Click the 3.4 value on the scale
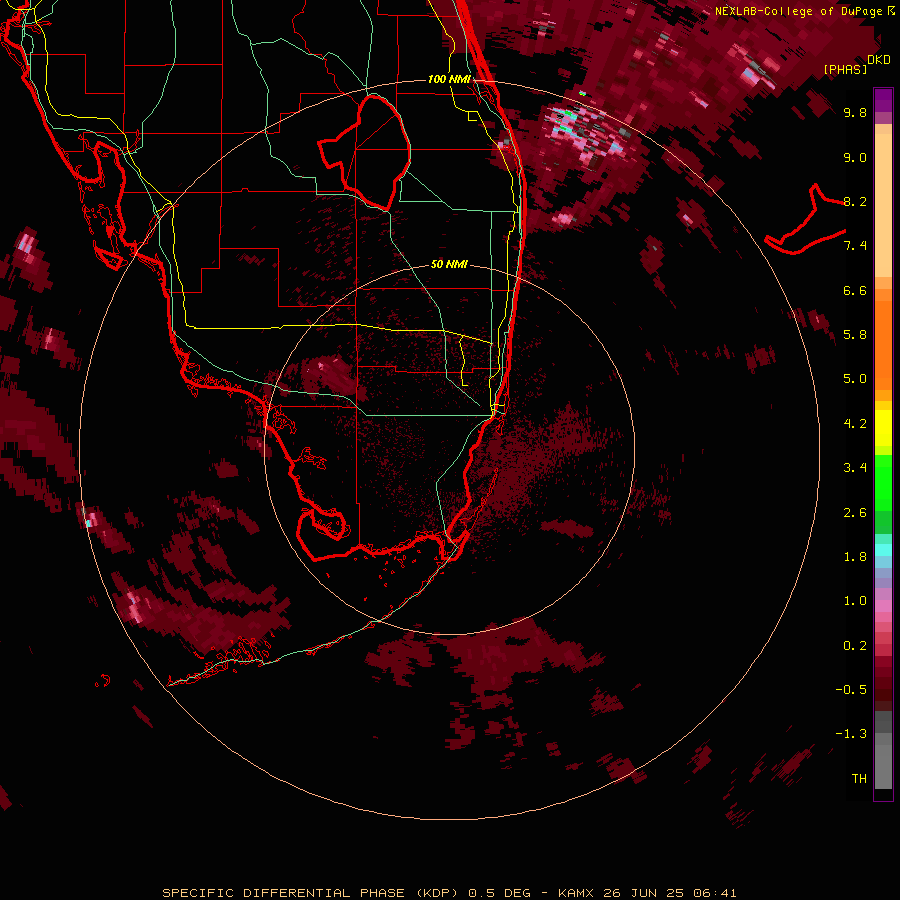 [855, 468]
